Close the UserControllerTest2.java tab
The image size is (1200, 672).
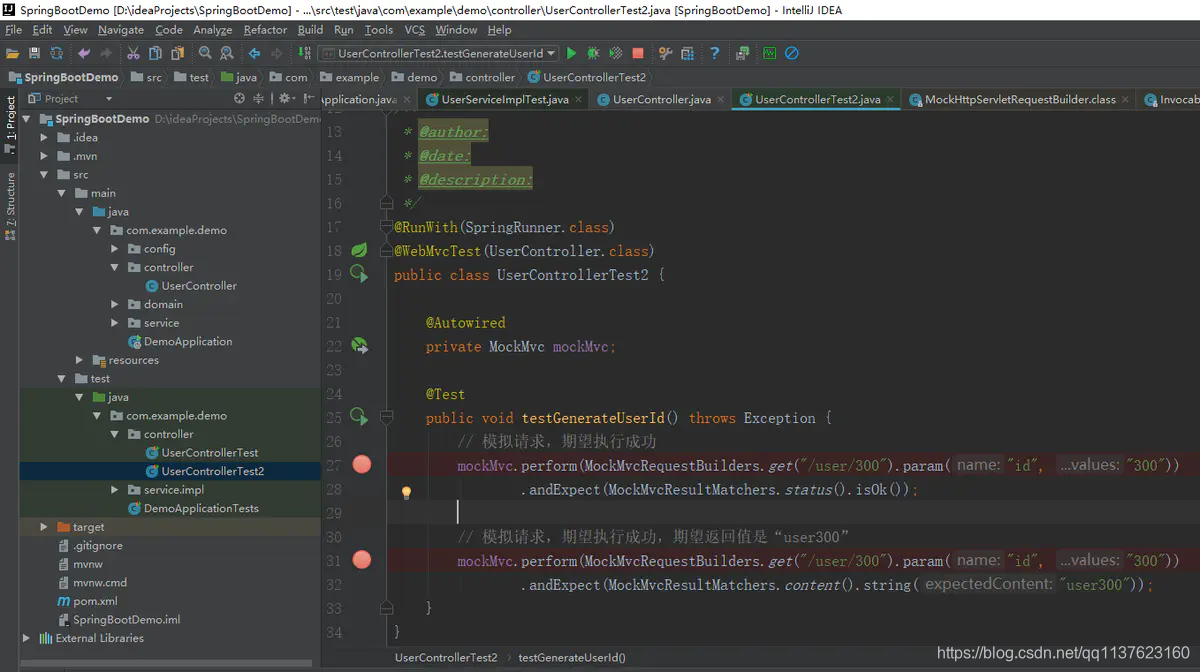point(889,100)
